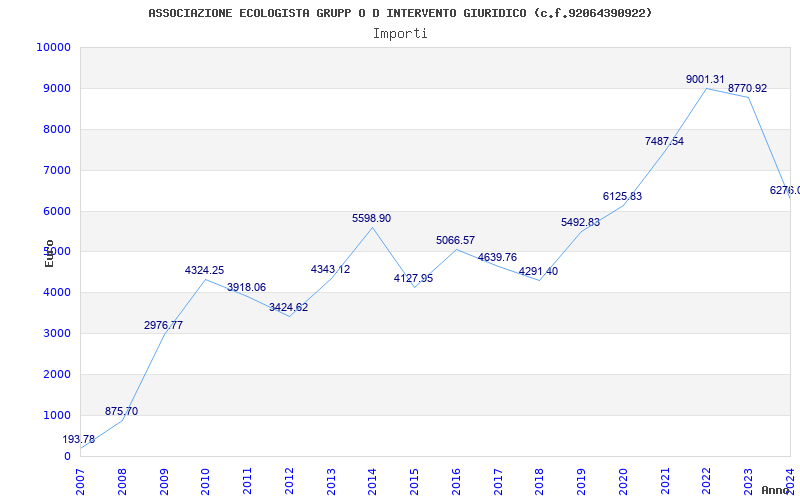Click the 10000 y-axis tick label
The height and width of the screenshot is (500, 800).
53,47
